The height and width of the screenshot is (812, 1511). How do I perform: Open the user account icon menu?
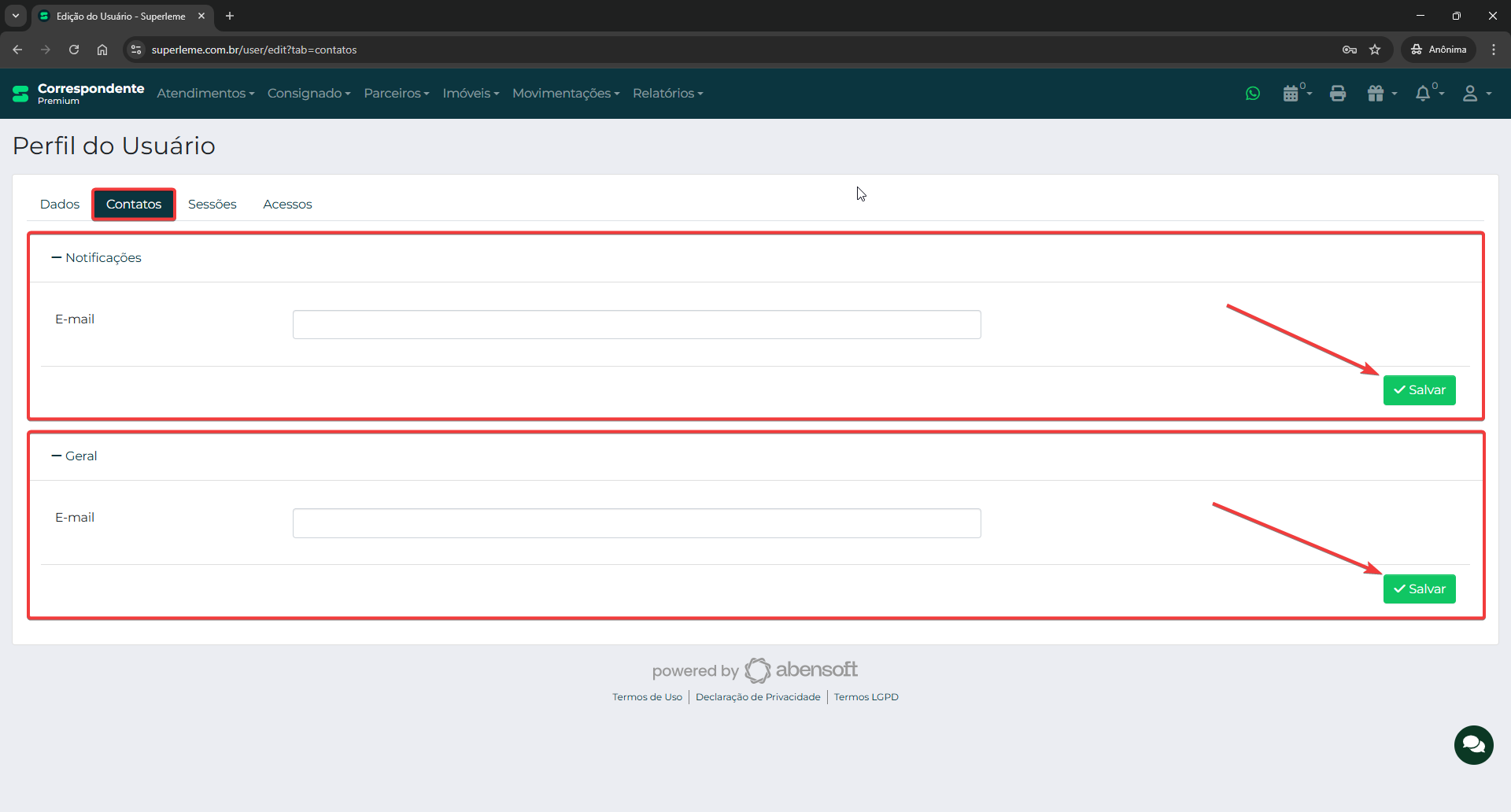click(x=1475, y=94)
